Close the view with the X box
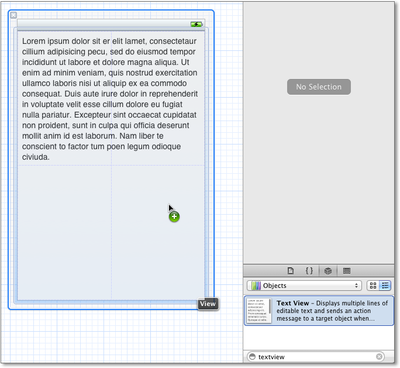 (13, 15)
